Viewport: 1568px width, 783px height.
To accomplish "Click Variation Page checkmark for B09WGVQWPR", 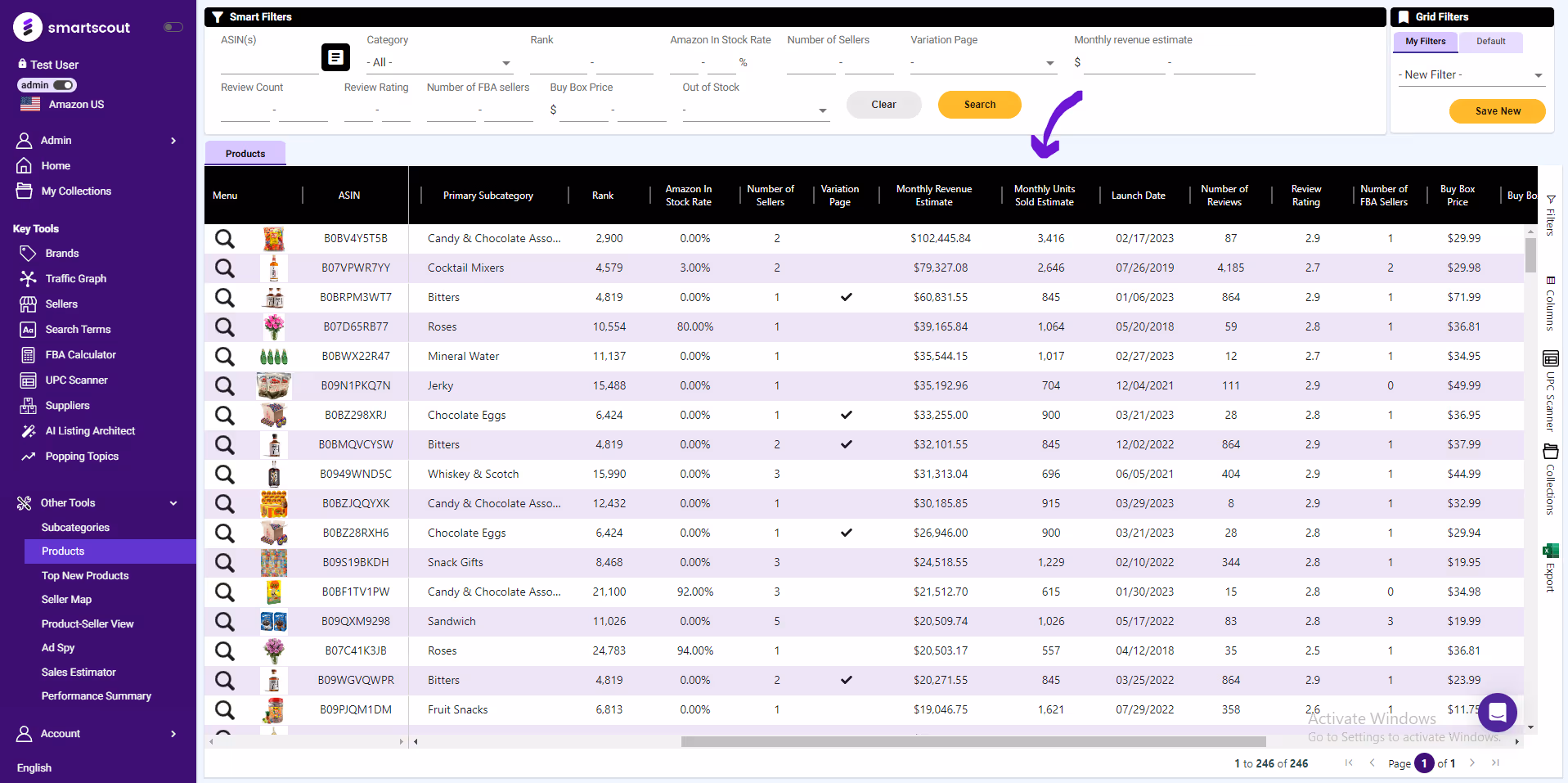I will pos(847,680).
